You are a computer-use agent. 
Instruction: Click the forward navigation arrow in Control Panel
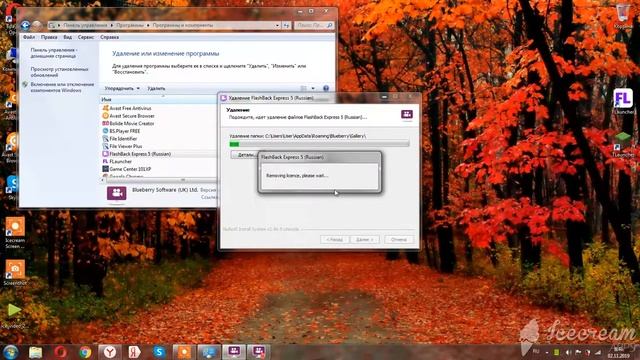coord(37,25)
